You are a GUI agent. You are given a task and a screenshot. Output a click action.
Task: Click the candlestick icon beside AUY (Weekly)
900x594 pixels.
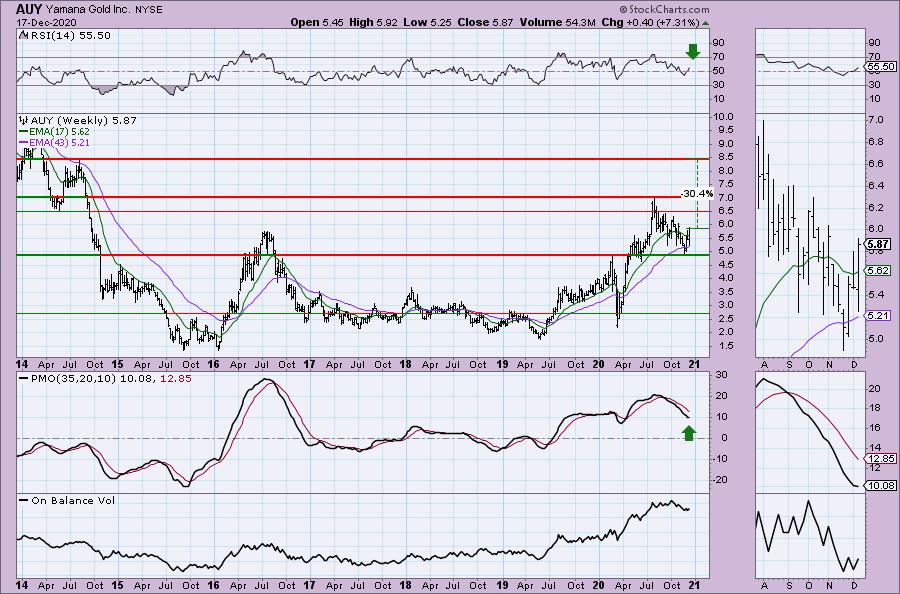(x=24, y=121)
